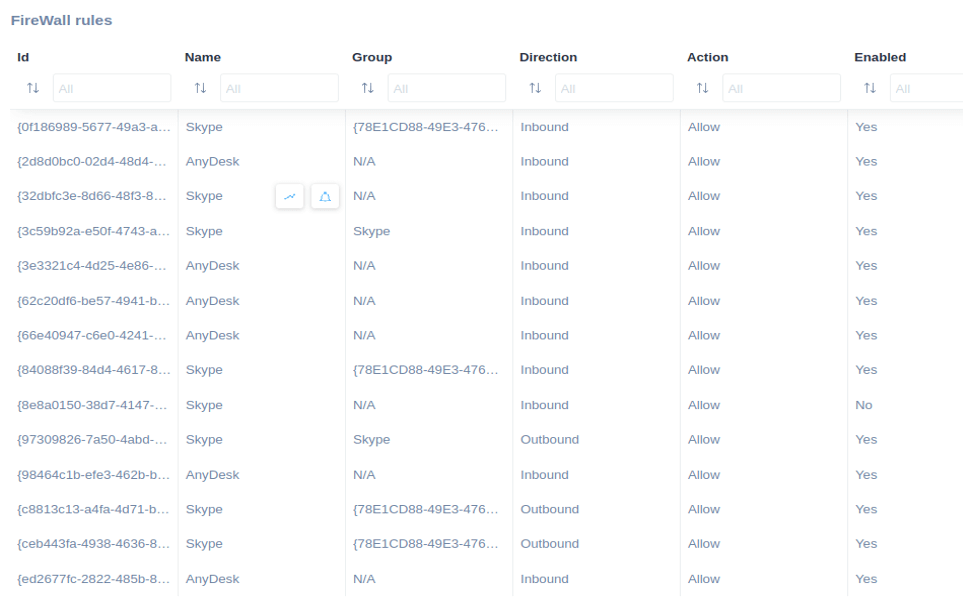The image size is (964, 612).
Task: Focus the Action column filter field
Action: 781,88
